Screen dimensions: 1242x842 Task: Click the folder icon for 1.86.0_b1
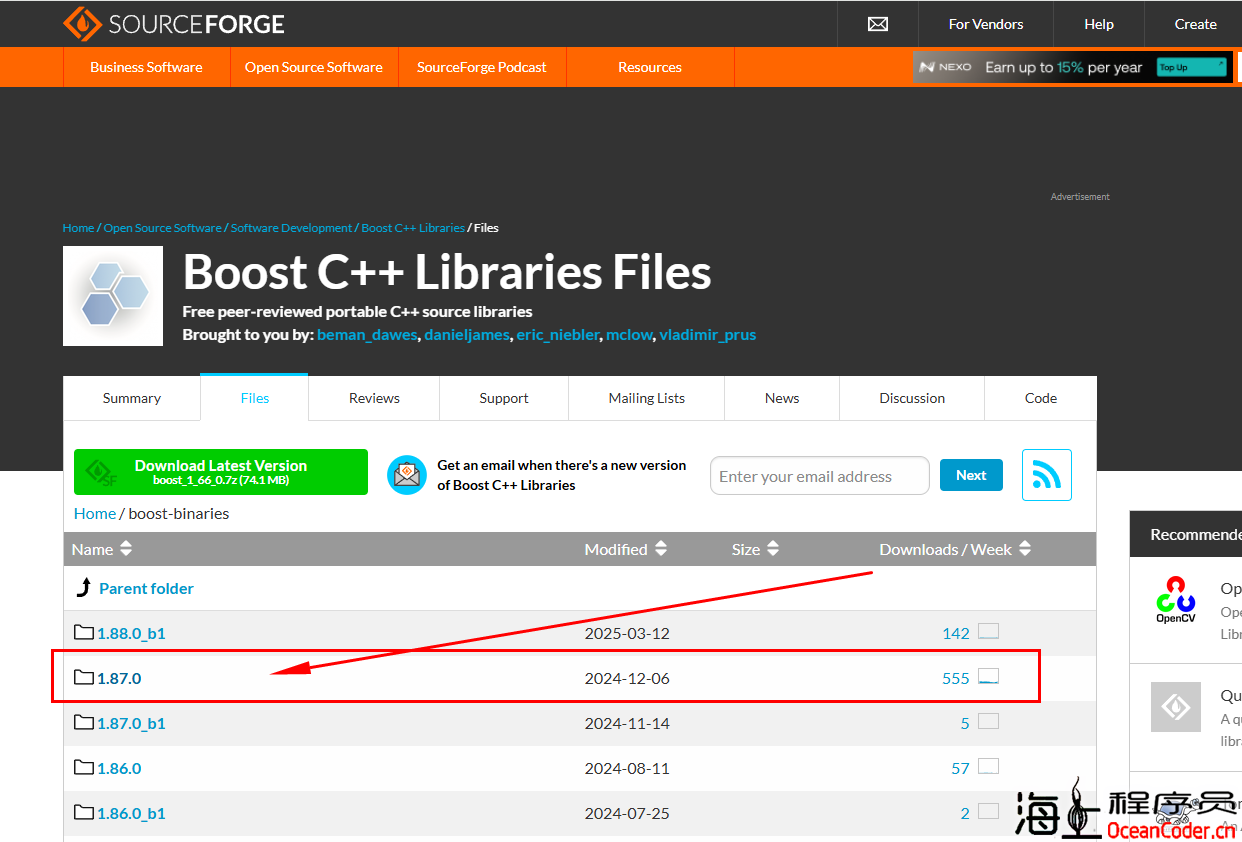coord(84,812)
